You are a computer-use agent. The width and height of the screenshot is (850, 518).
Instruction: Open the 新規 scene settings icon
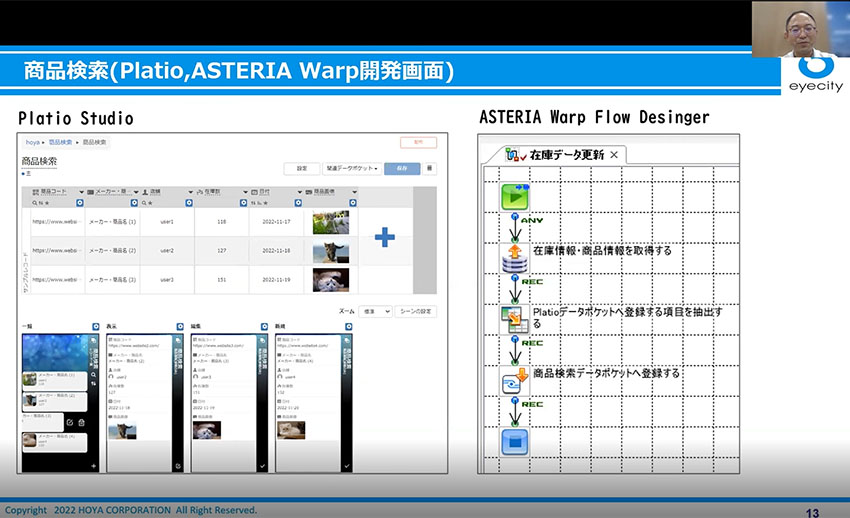pos(349,327)
